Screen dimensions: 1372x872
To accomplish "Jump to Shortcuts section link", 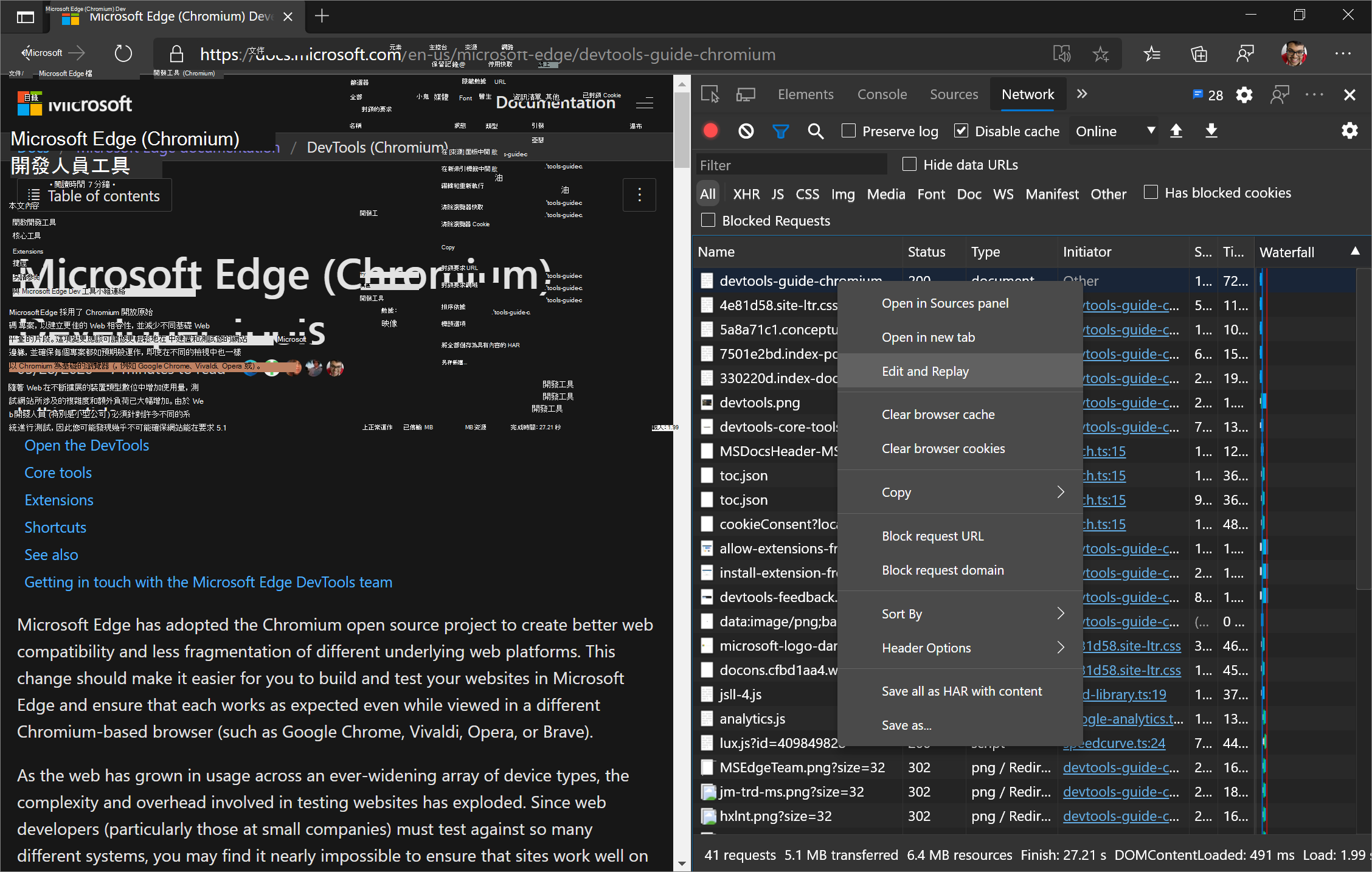I will click(55, 527).
